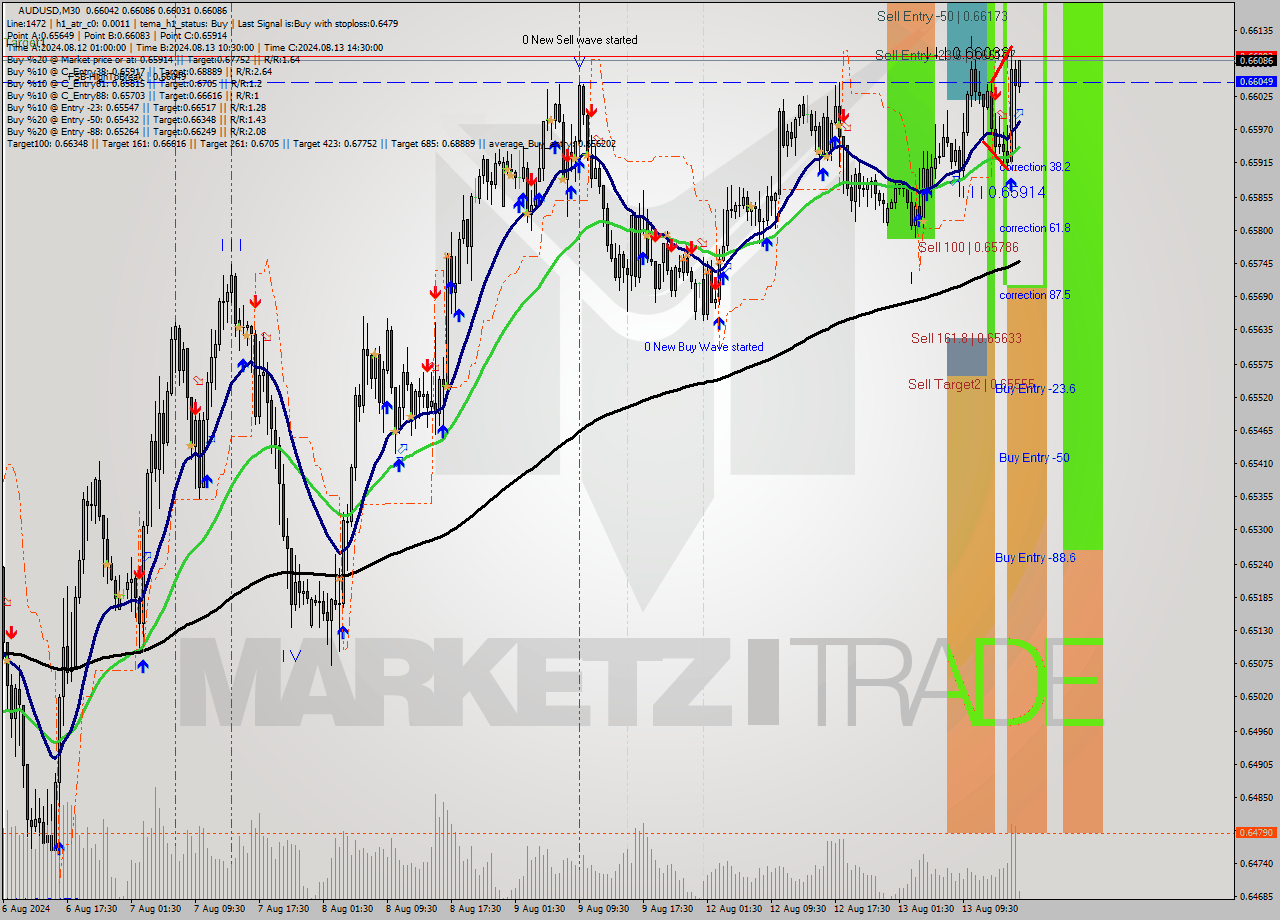Screen dimensions: 1280x920
Task: Click the 0.65635 price axis value
Action: [1256, 330]
